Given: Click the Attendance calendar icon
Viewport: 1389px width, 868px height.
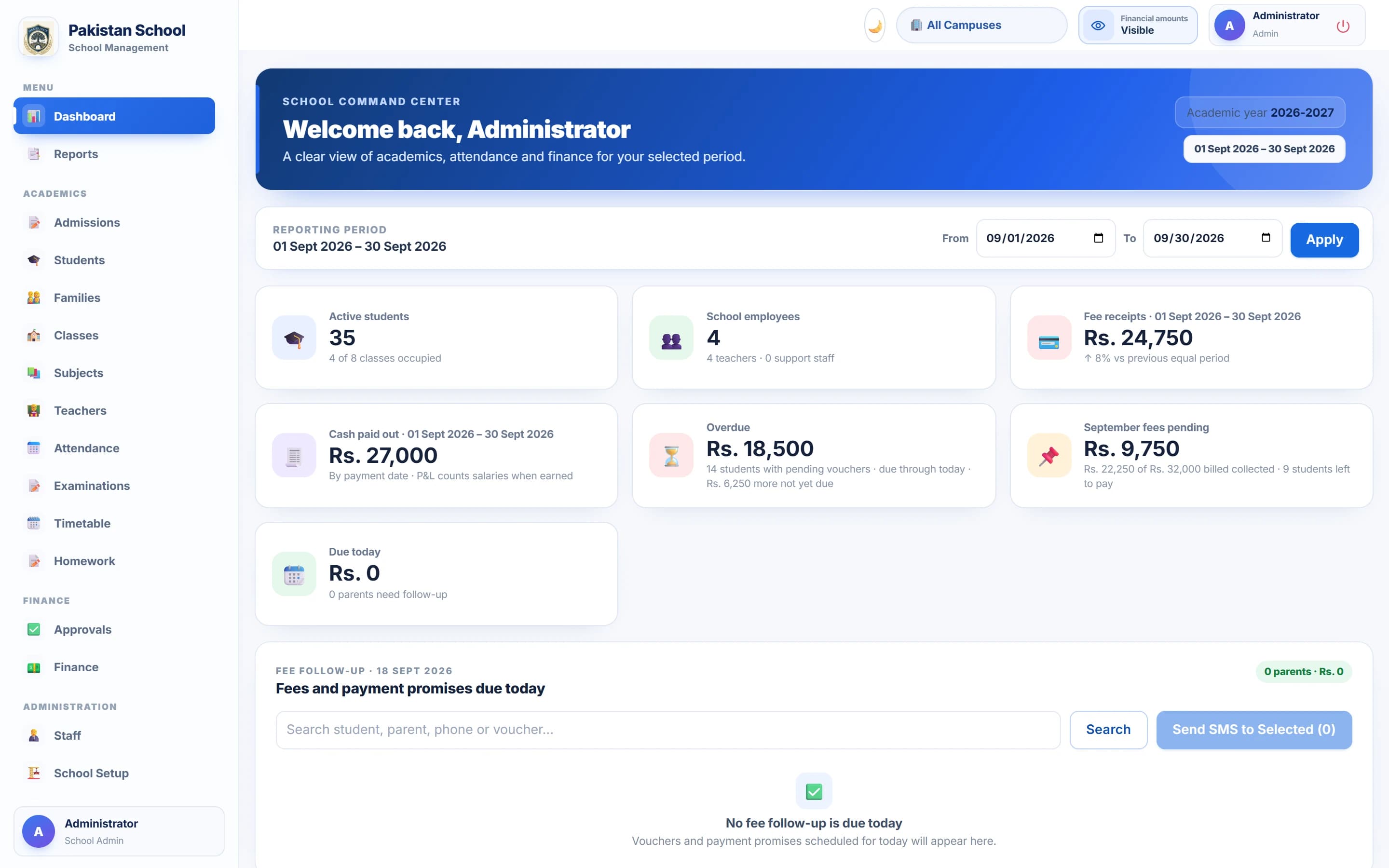Looking at the screenshot, I should 34,448.
